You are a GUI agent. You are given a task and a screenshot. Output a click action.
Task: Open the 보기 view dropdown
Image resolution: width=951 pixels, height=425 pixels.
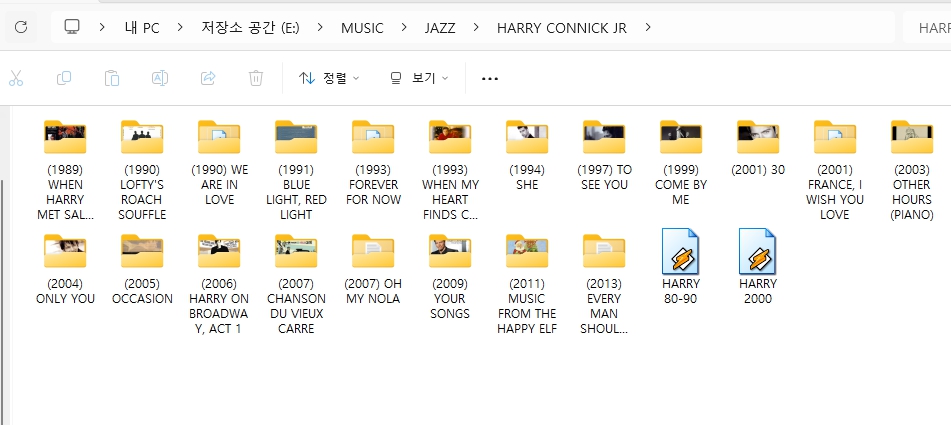tap(419, 78)
